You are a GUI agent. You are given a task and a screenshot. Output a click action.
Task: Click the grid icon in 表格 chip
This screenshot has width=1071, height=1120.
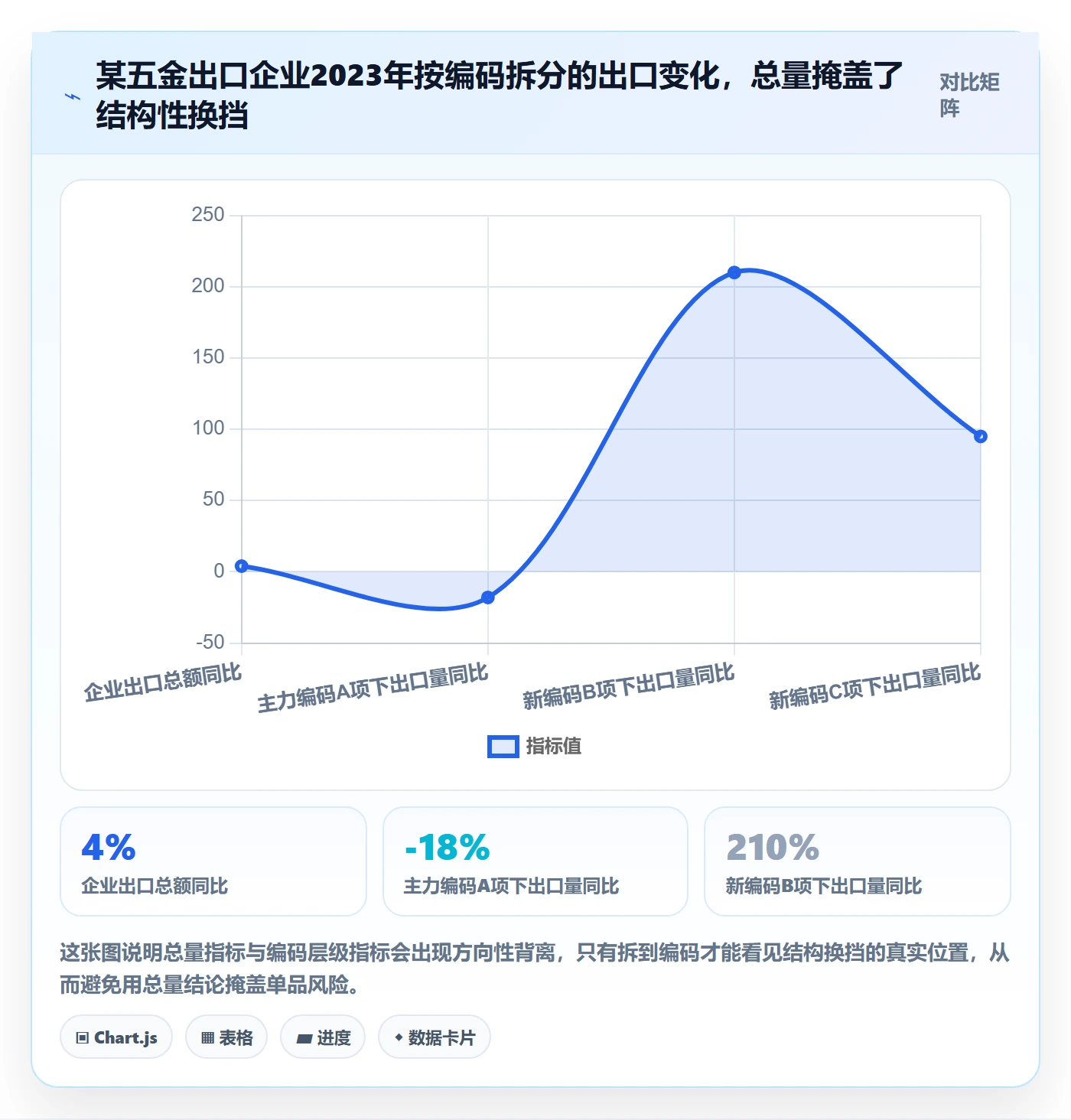pyautogui.click(x=207, y=1038)
